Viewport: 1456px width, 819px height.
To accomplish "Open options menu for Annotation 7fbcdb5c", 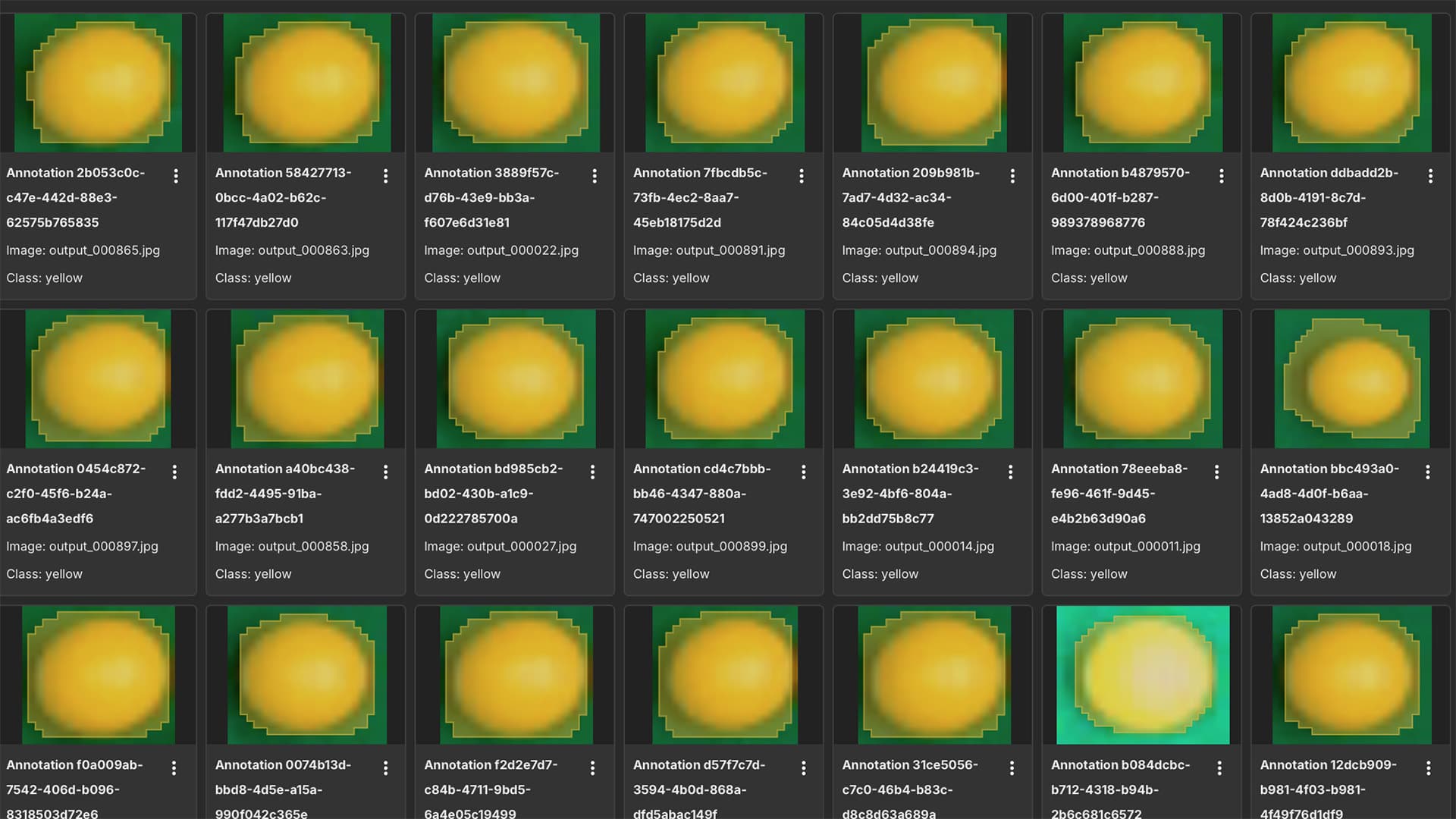I will pyautogui.click(x=802, y=176).
